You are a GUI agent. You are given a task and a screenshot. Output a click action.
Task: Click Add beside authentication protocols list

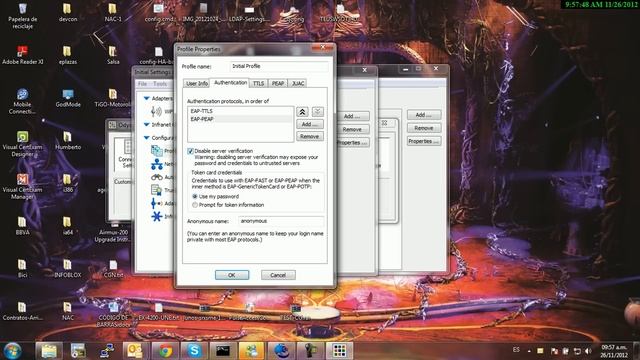(310, 124)
